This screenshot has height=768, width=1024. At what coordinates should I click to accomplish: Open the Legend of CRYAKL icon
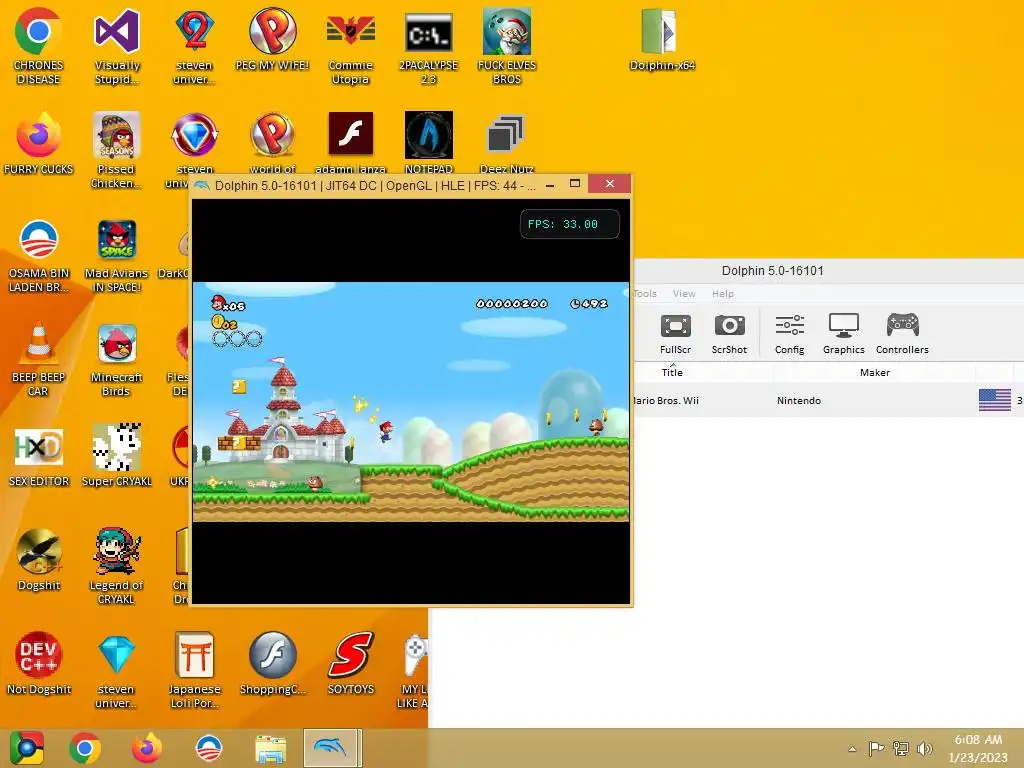pyautogui.click(x=116, y=566)
